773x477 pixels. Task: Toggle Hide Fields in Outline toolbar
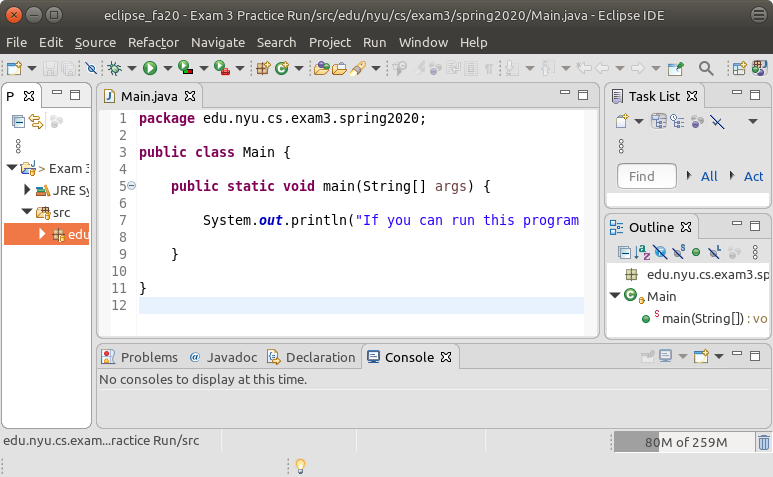click(659, 252)
